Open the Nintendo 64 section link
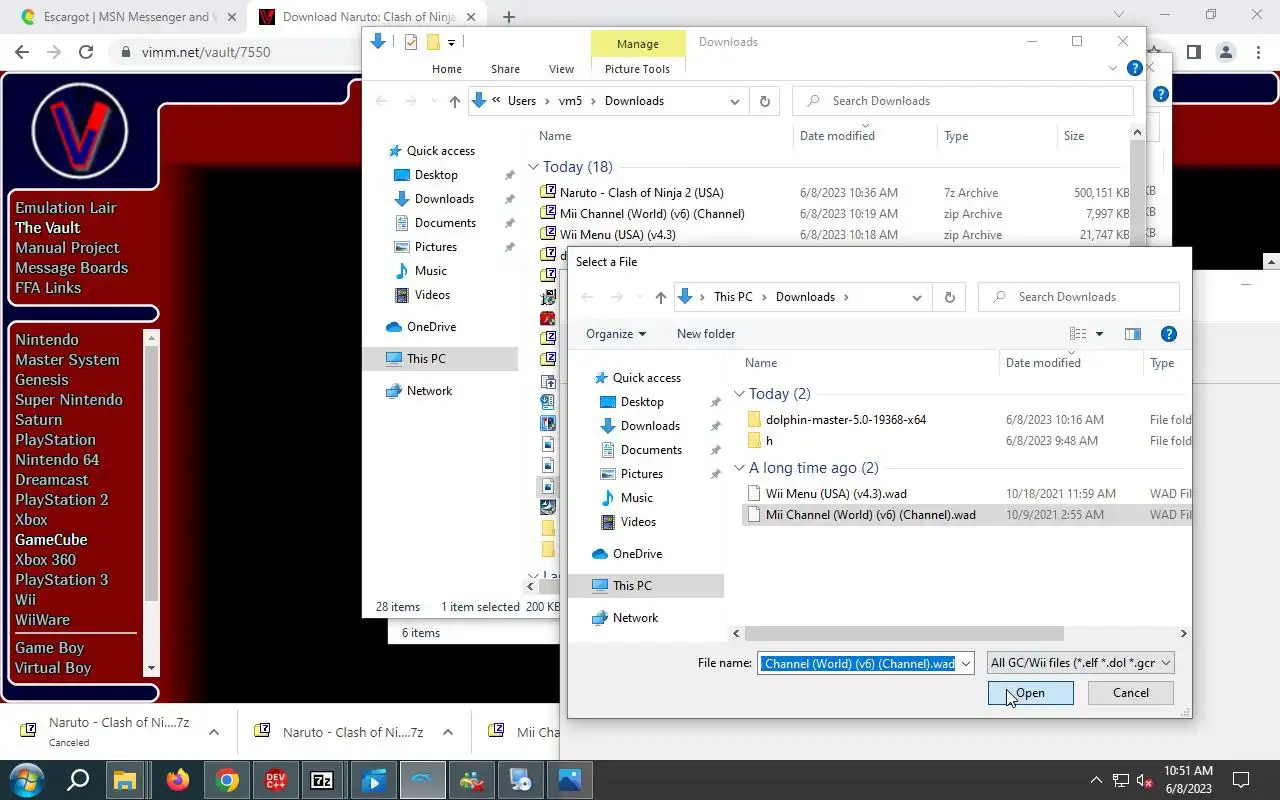The image size is (1280, 800). point(57,460)
